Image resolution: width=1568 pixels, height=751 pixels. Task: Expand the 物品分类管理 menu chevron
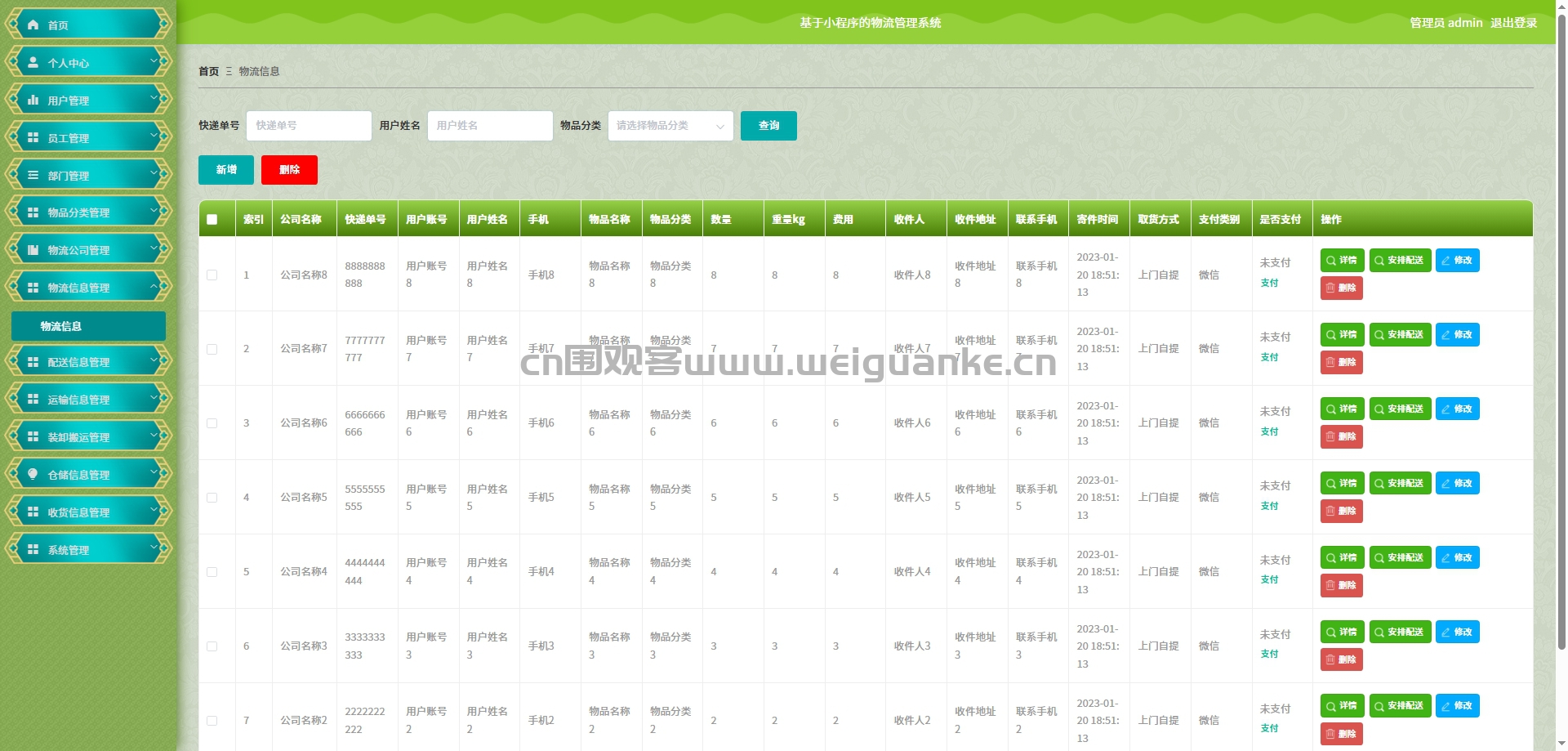point(154,212)
